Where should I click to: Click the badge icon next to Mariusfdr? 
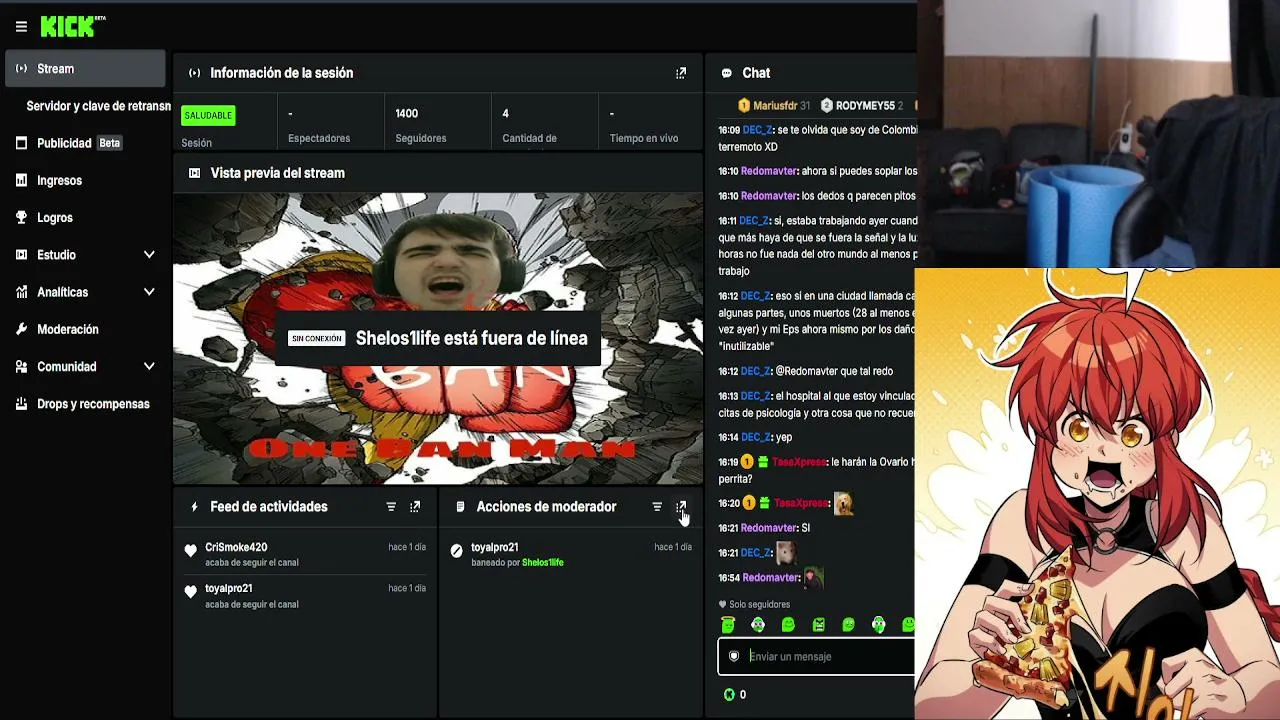tap(744, 105)
